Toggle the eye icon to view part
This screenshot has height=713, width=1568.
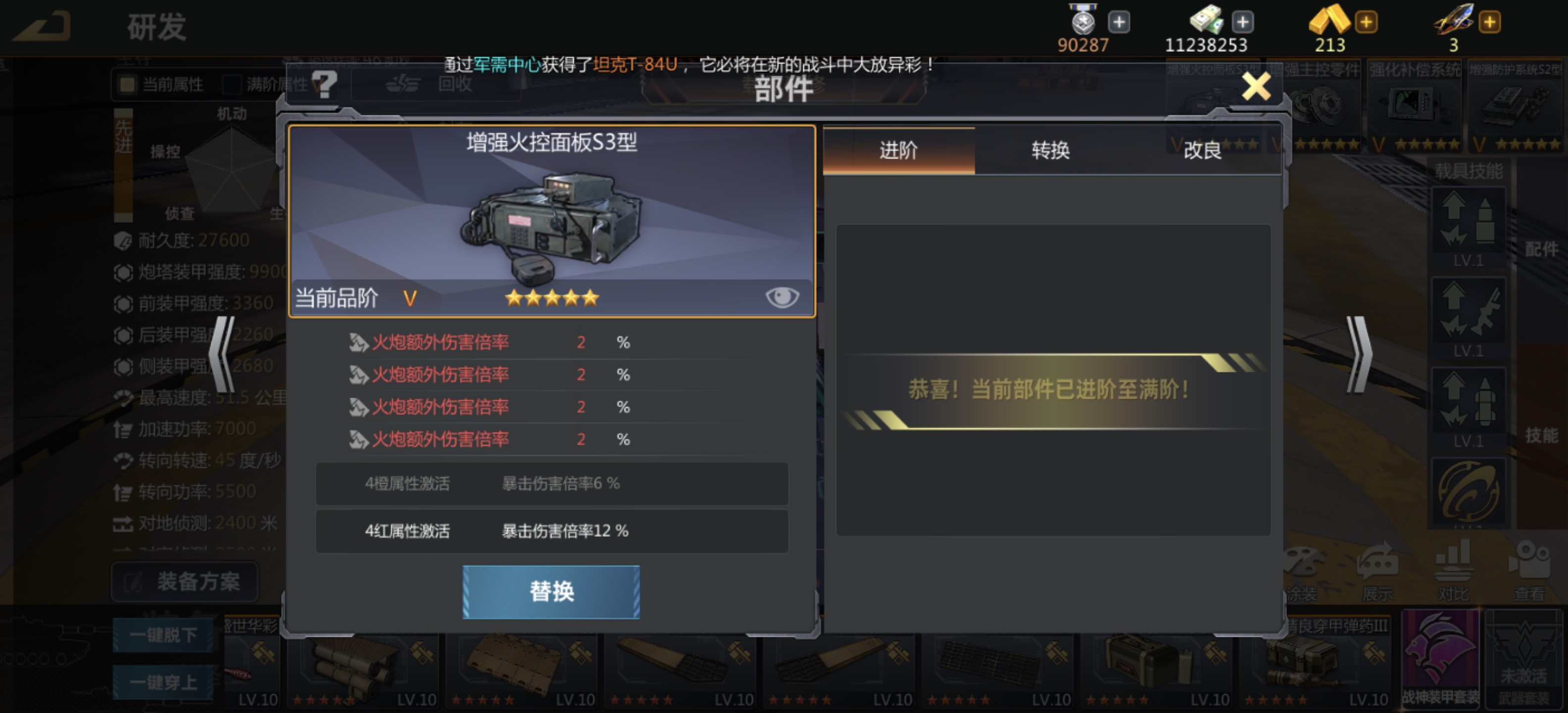click(x=782, y=297)
